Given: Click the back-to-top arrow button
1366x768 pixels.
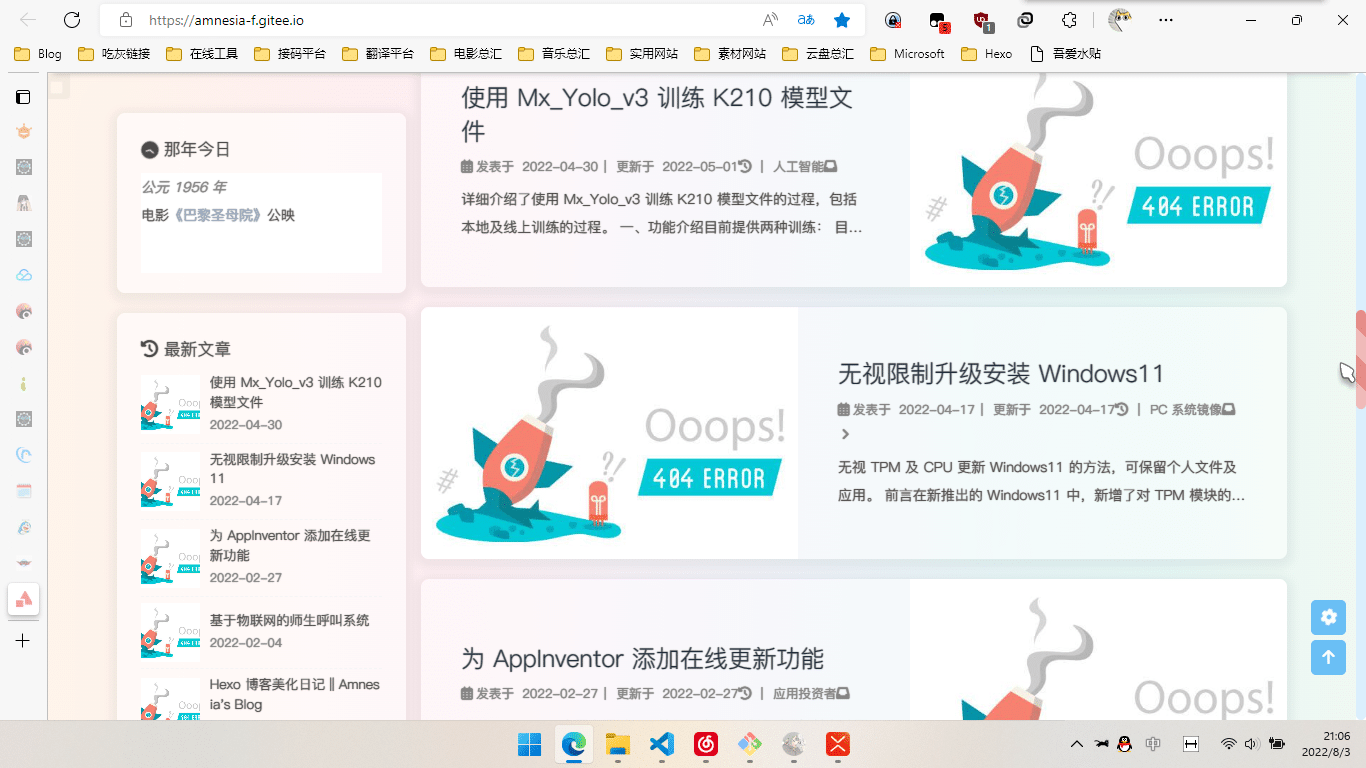Looking at the screenshot, I should 1328,657.
